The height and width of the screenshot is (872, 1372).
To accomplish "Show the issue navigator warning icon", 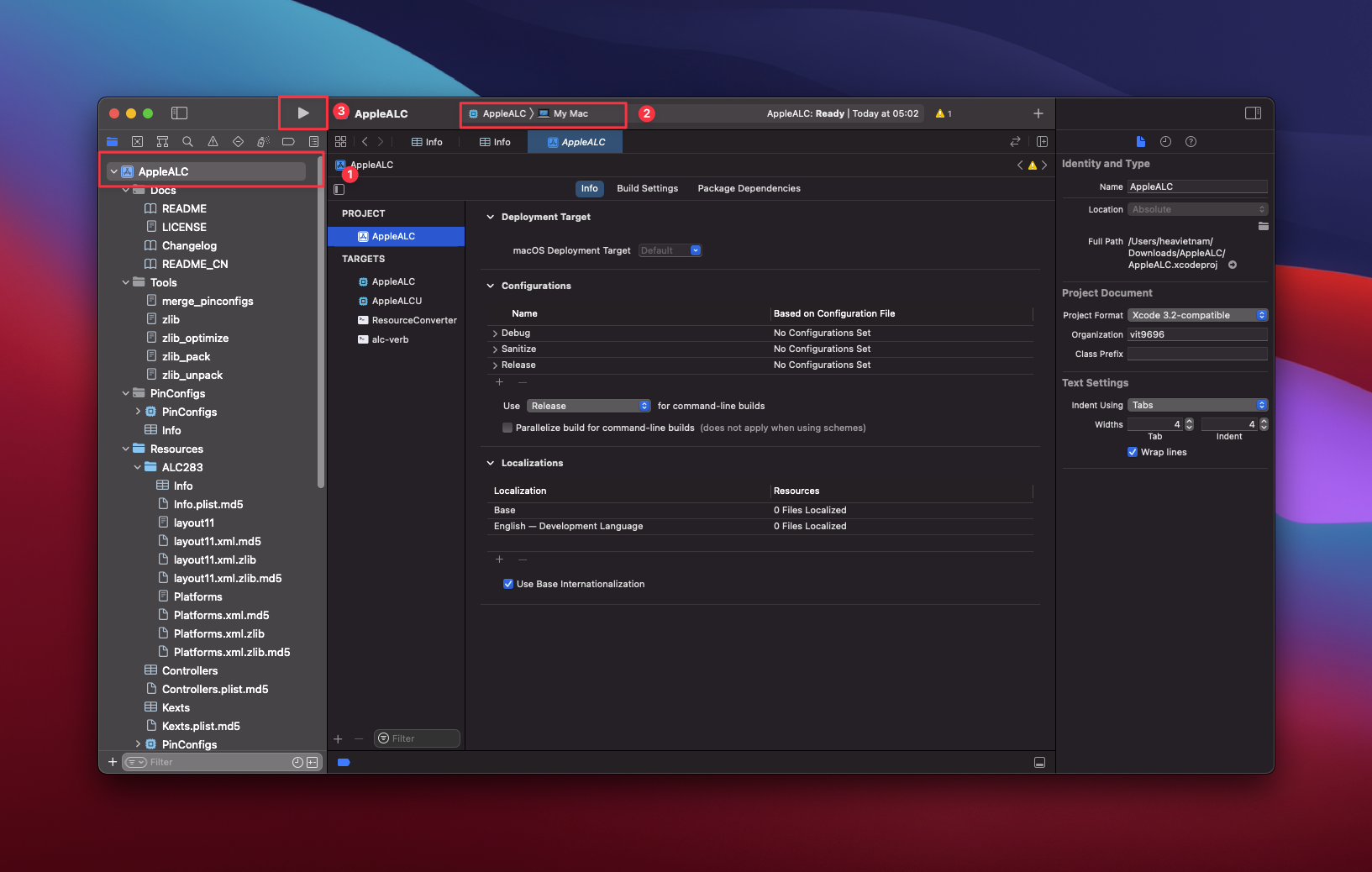I will click(x=213, y=141).
